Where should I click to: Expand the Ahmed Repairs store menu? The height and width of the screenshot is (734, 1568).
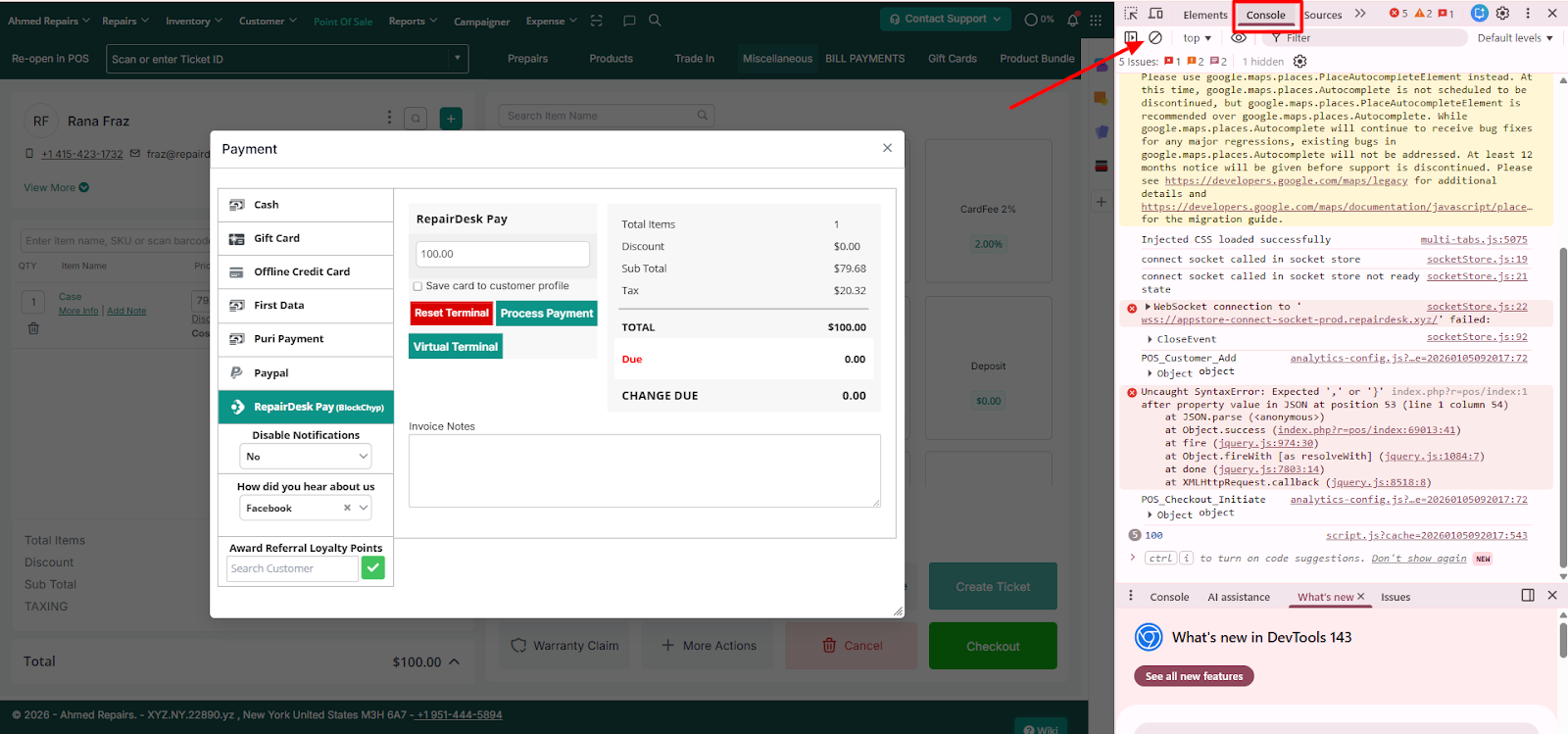click(49, 21)
